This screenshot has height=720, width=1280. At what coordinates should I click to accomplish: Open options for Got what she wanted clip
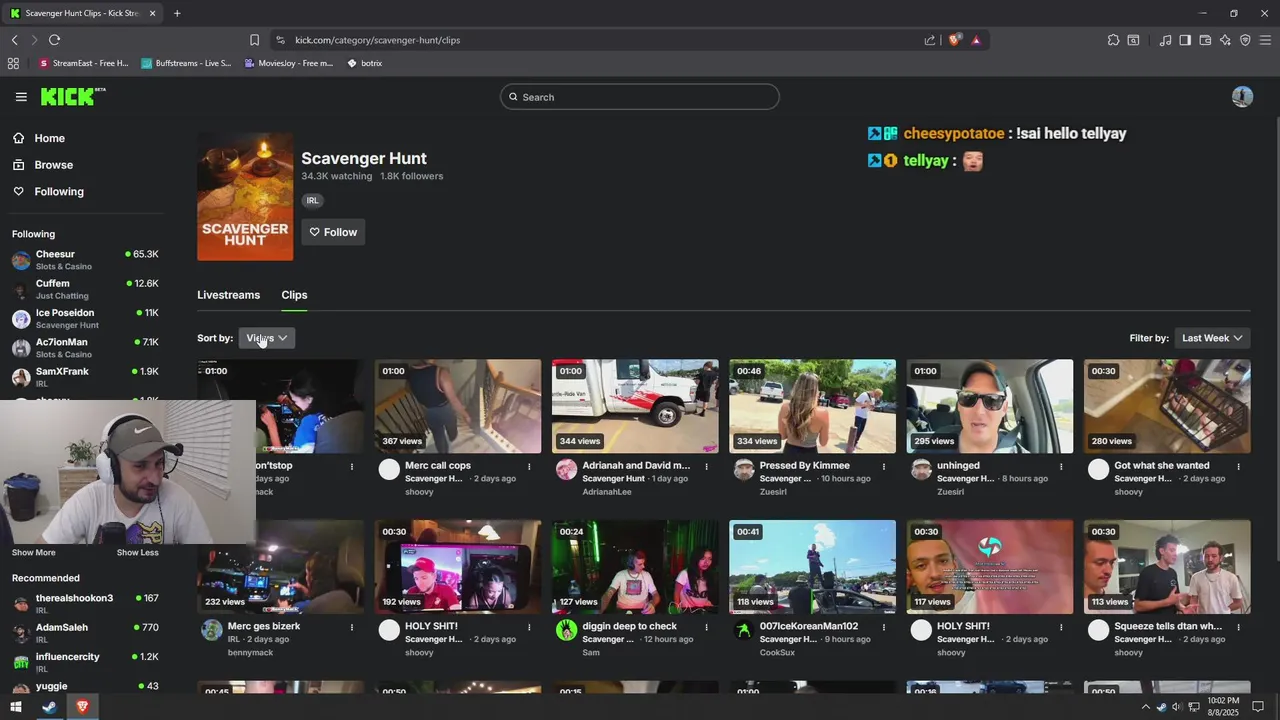pyautogui.click(x=1238, y=466)
